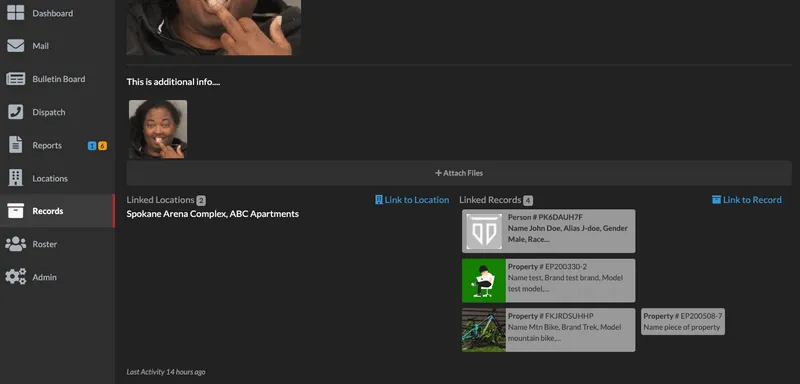Click the Reports document icon
Image resolution: width=800 pixels, height=384 pixels.
tap(15, 145)
